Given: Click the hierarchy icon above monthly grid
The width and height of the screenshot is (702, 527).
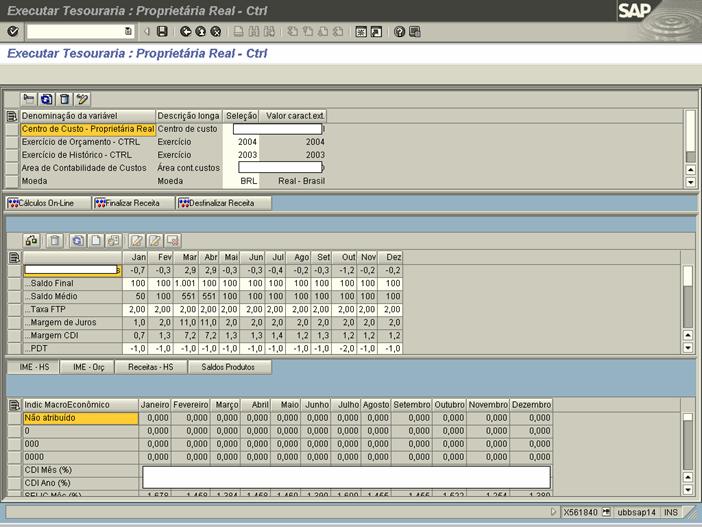Looking at the screenshot, I should (32, 241).
